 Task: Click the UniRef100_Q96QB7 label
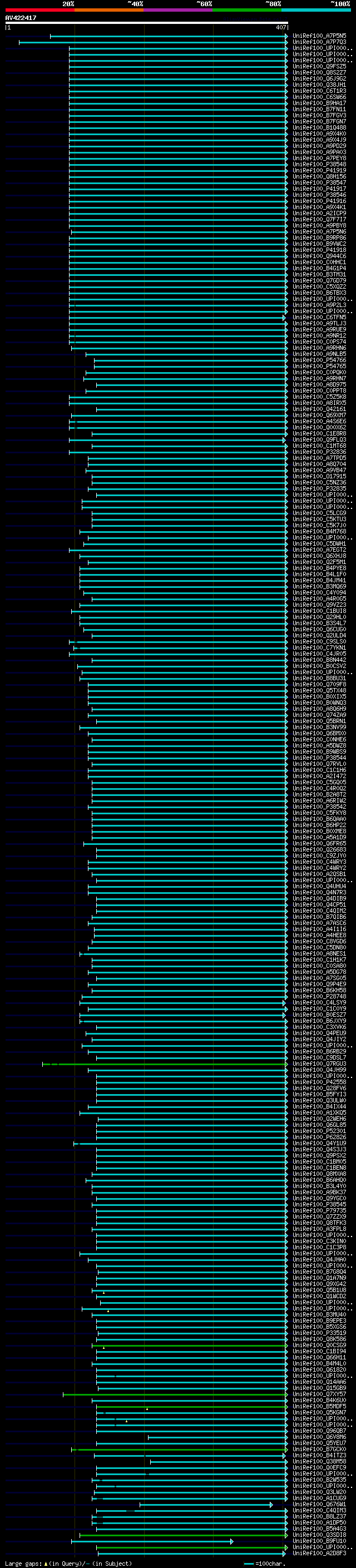[319, 1431]
